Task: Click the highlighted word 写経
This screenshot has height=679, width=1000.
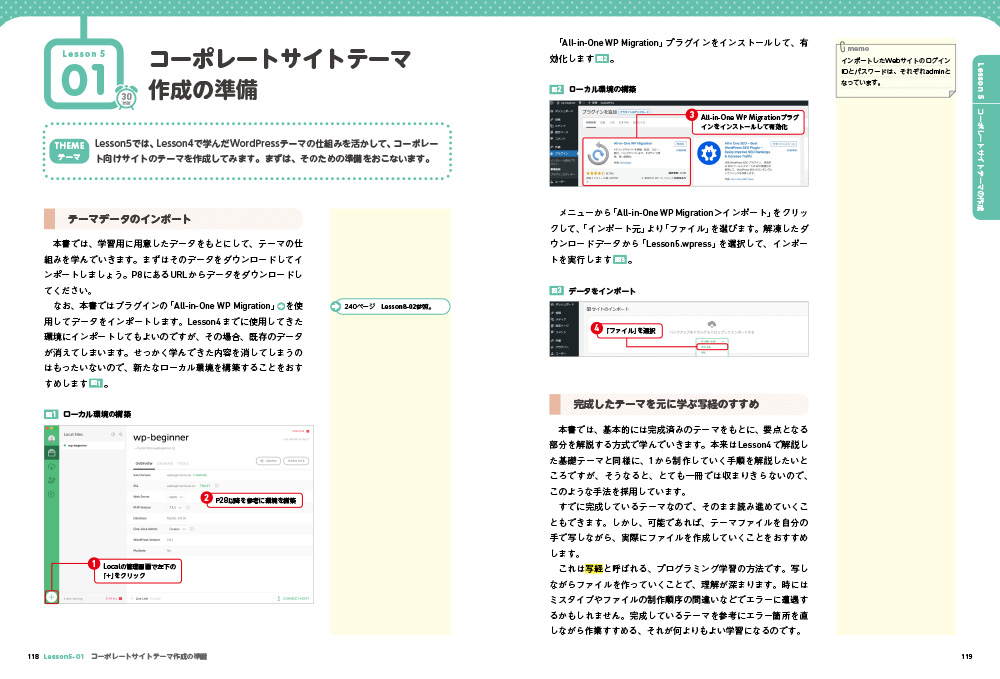Action: coord(594,569)
